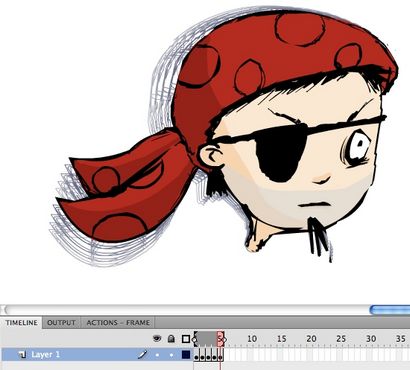Toggle Layer 1 visibility dot under eye column
This screenshot has height=370, width=410.
(157, 355)
